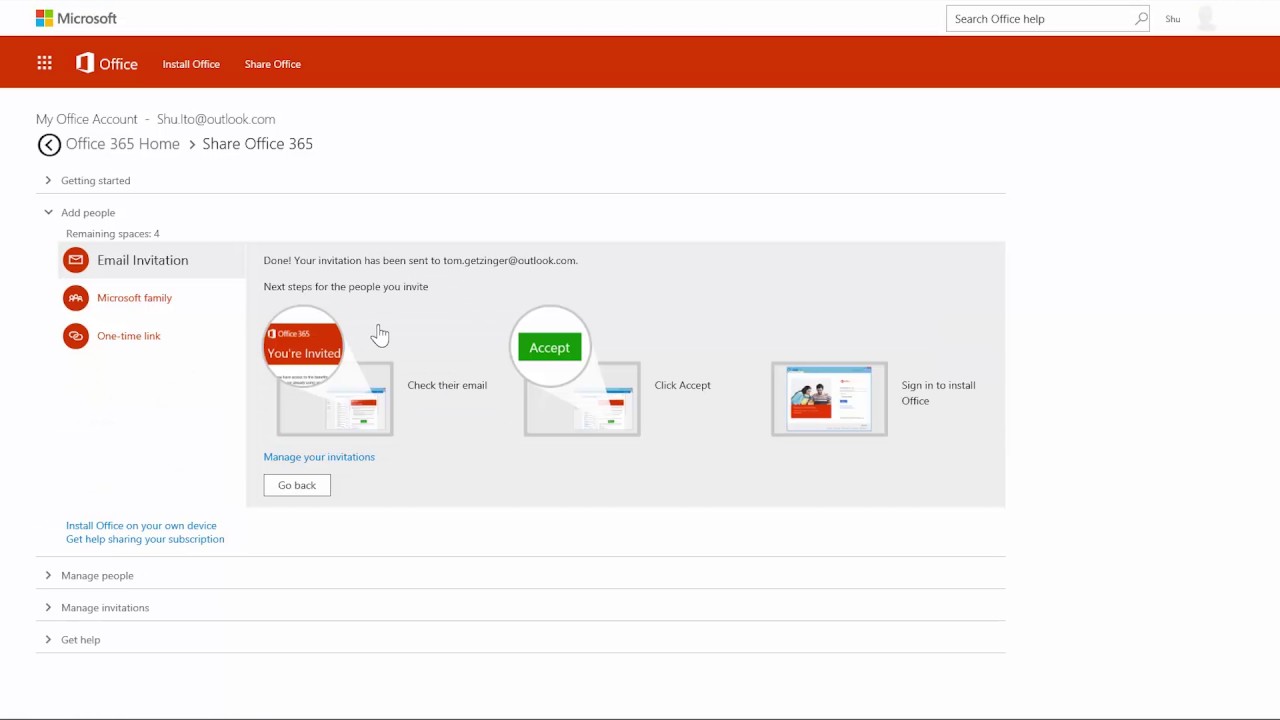Click the Share Office 365 breadcrumb text
Viewport: 1280px width, 720px height.
257,144
